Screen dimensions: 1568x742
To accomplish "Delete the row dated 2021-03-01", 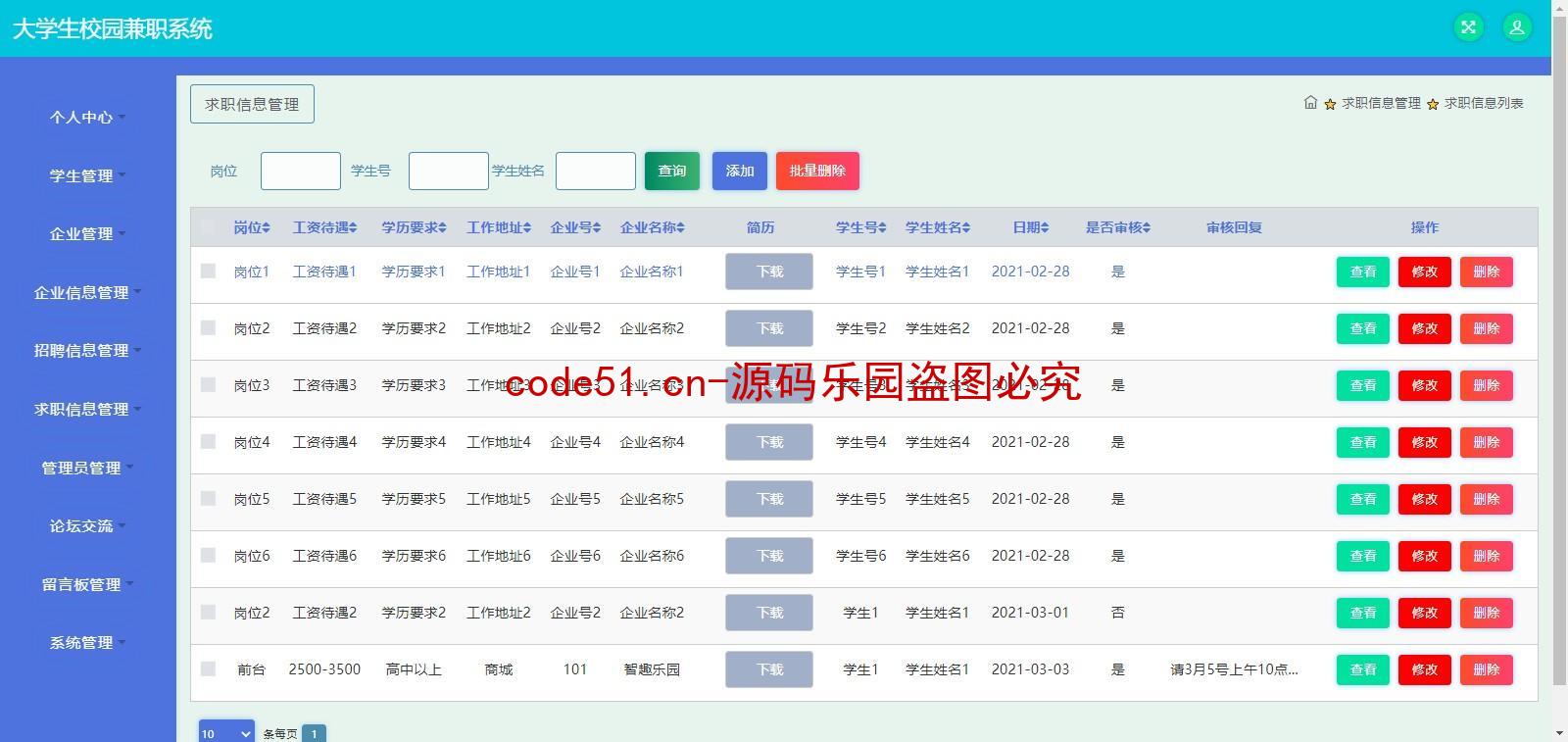I will click(x=1487, y=613).
